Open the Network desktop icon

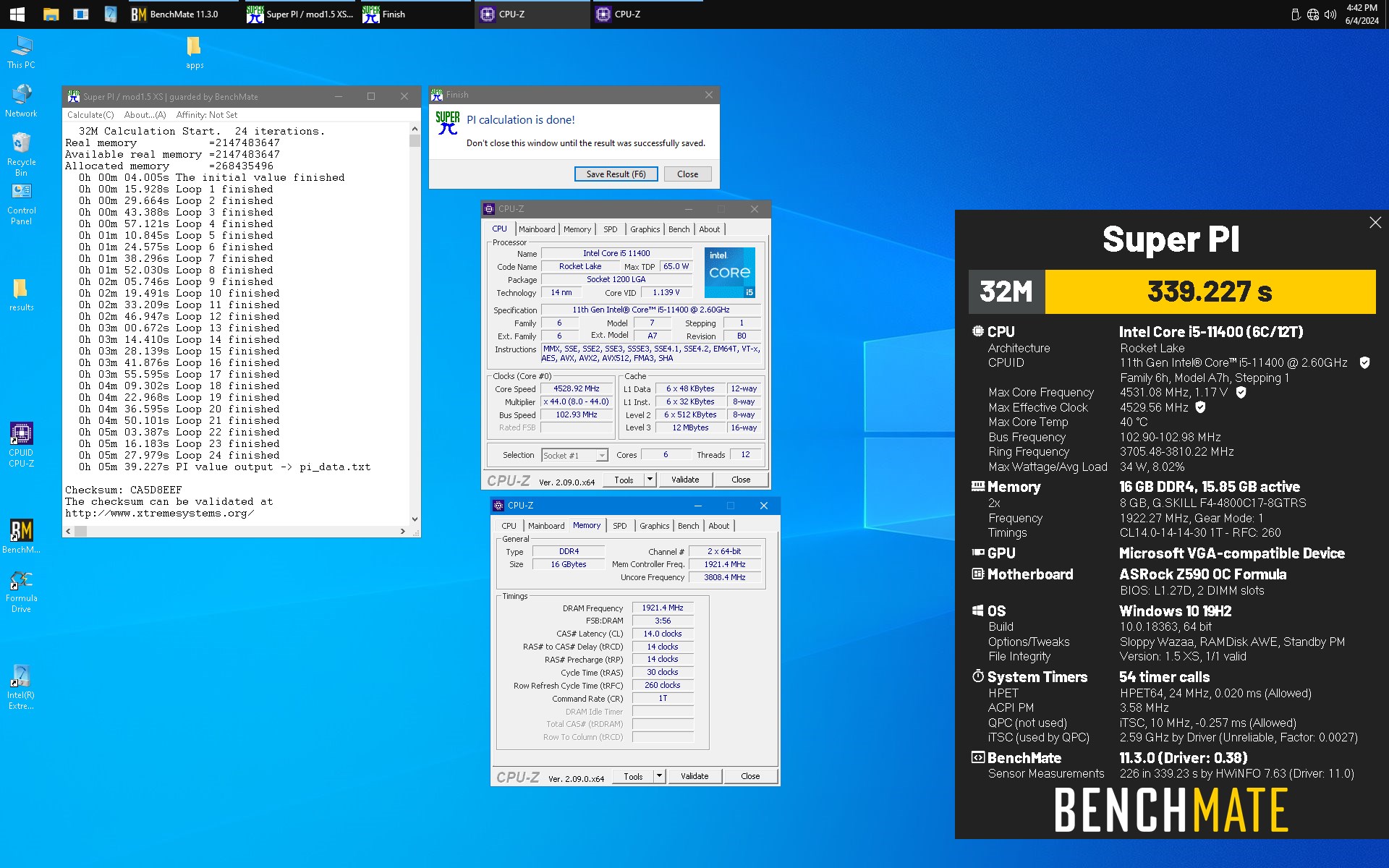tap(21, 101)
